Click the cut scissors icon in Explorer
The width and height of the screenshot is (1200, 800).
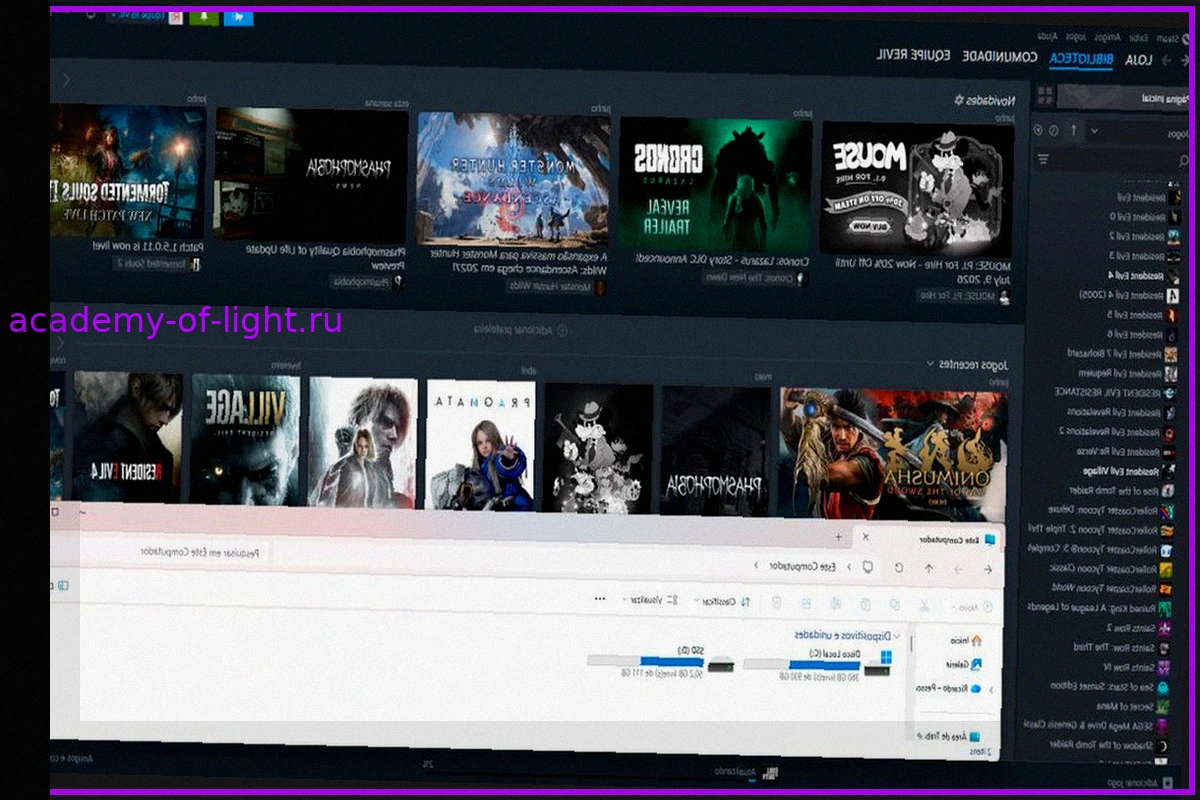[x=924, y=605]
